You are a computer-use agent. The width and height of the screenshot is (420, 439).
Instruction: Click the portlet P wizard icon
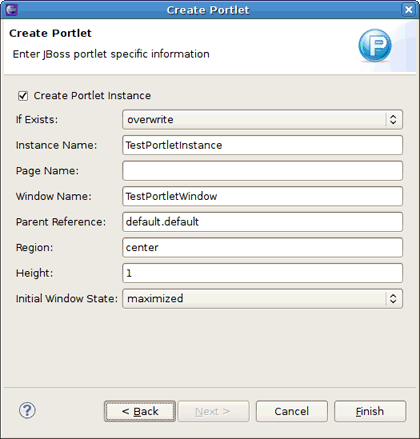click(x=375, y=45)
